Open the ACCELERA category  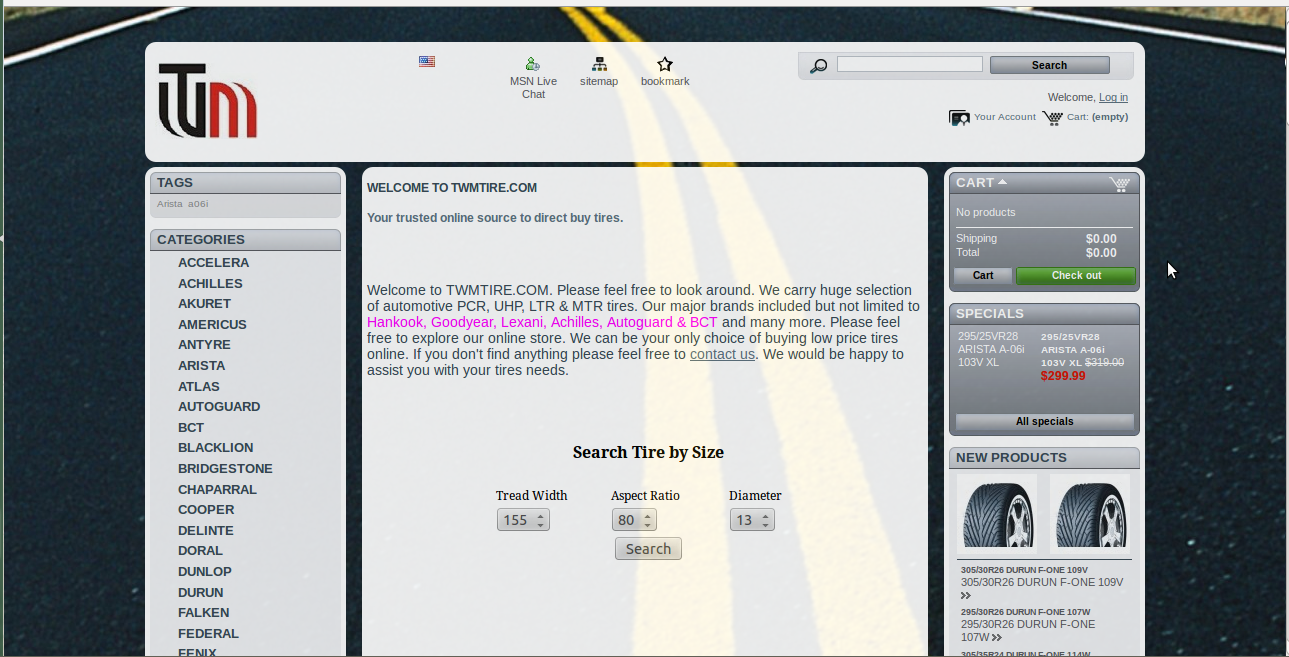[x=213, y=263]
